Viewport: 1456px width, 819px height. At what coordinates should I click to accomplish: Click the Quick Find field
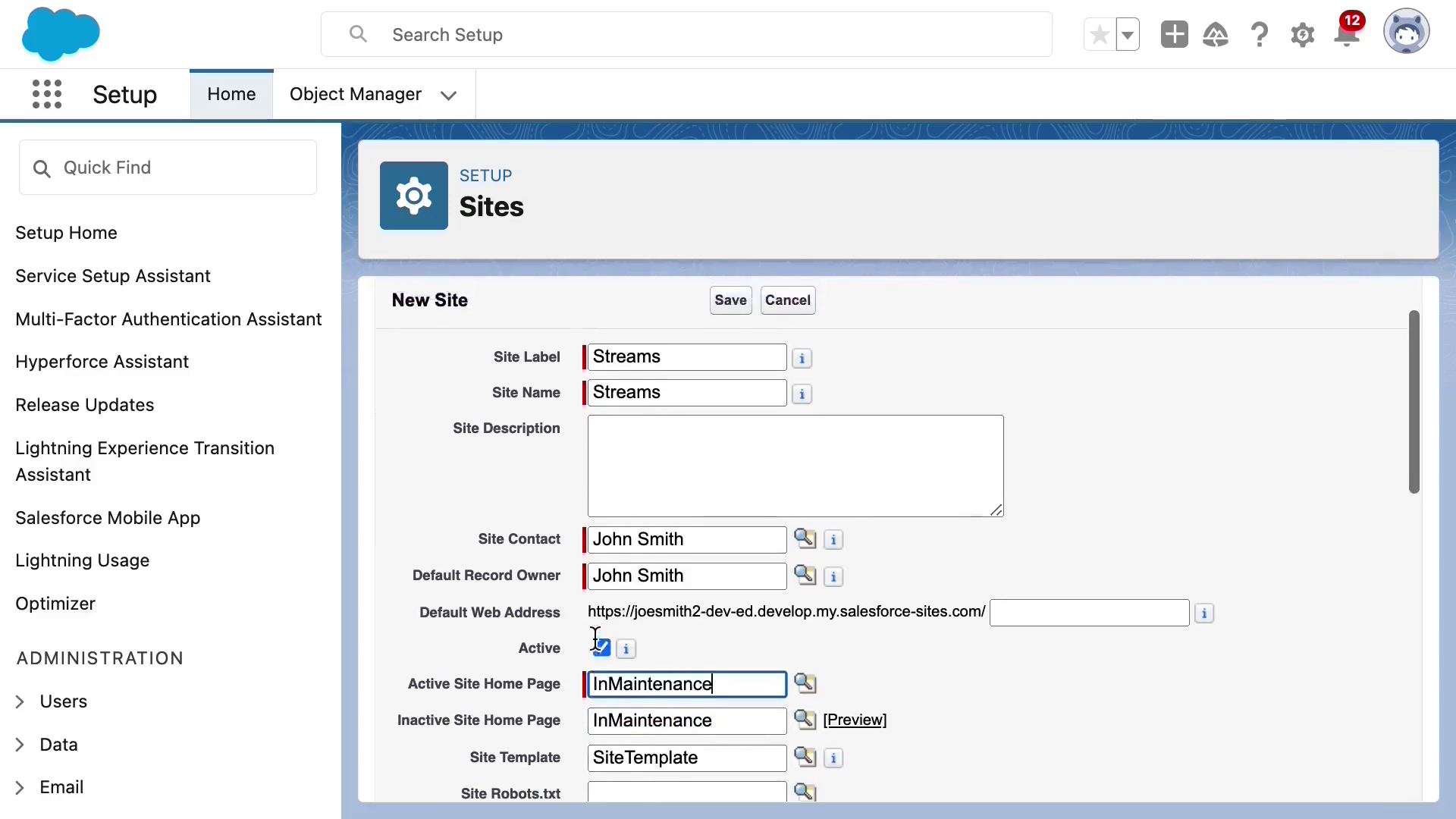click(168, 168)
